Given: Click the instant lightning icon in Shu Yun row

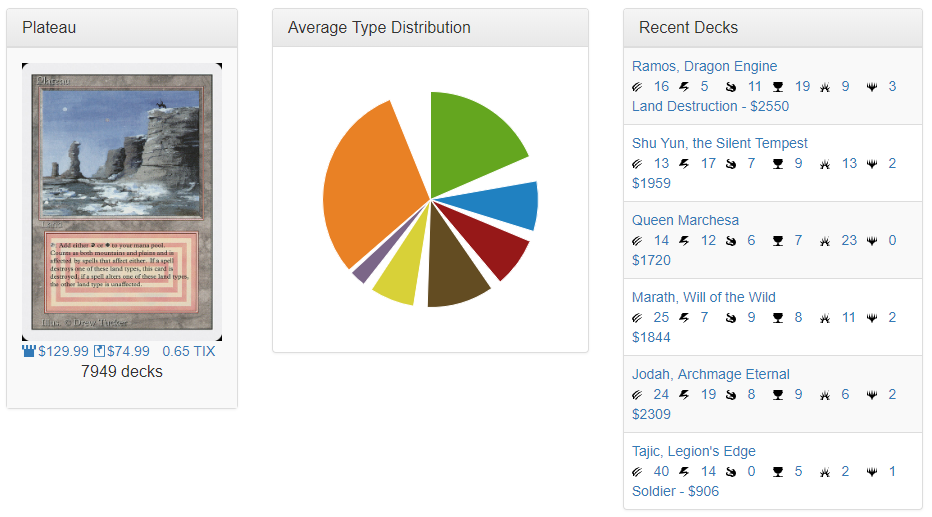Looking at the screenshot, I should 685,164.
